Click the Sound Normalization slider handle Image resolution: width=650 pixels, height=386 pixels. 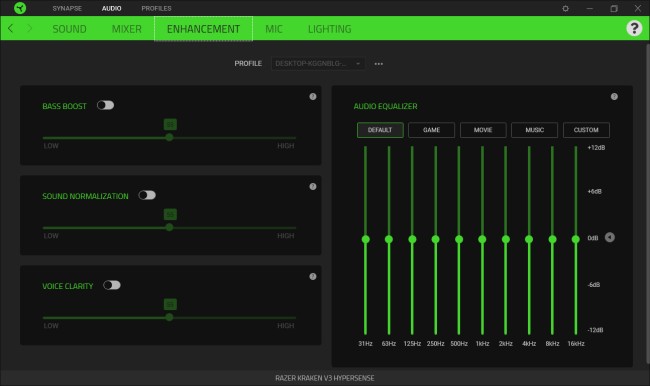(169, 227)
